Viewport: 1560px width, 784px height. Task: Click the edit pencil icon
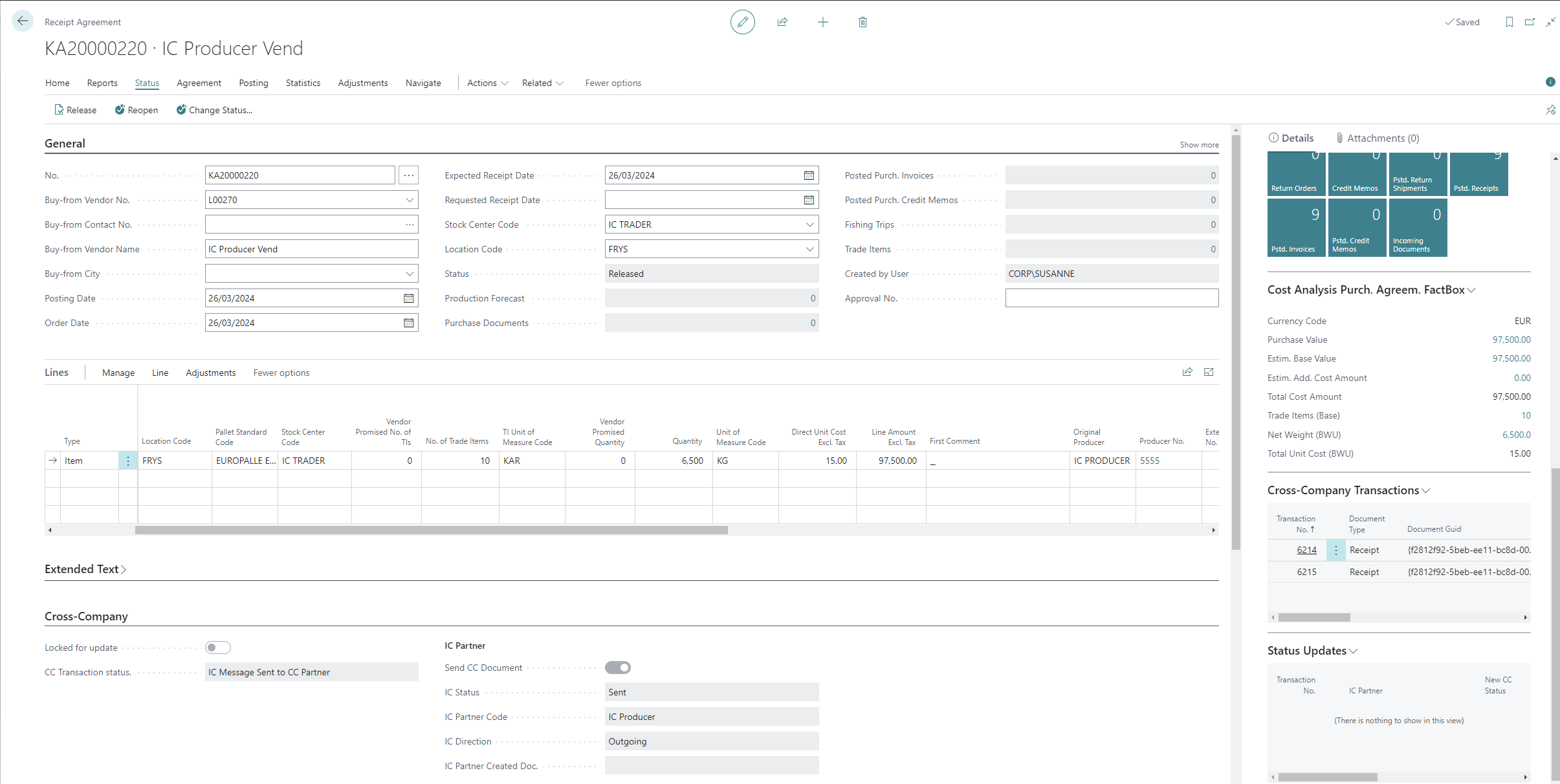[742, 22]
